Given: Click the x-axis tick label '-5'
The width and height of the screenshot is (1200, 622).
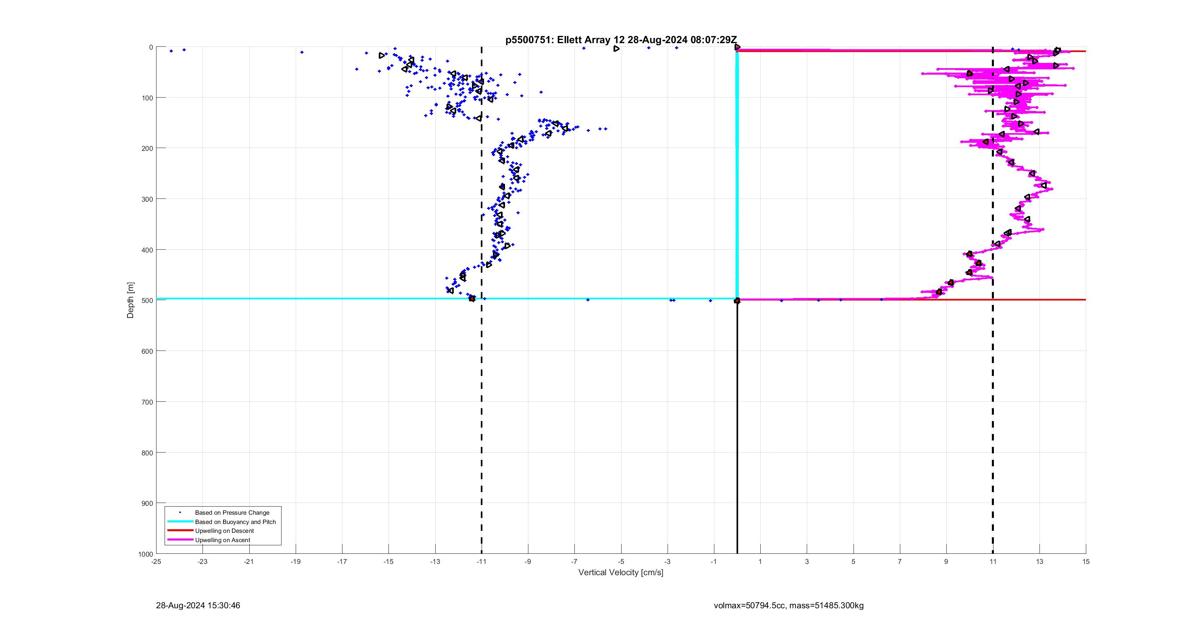Looking at the screenshot, I should (x=621, y=561).
